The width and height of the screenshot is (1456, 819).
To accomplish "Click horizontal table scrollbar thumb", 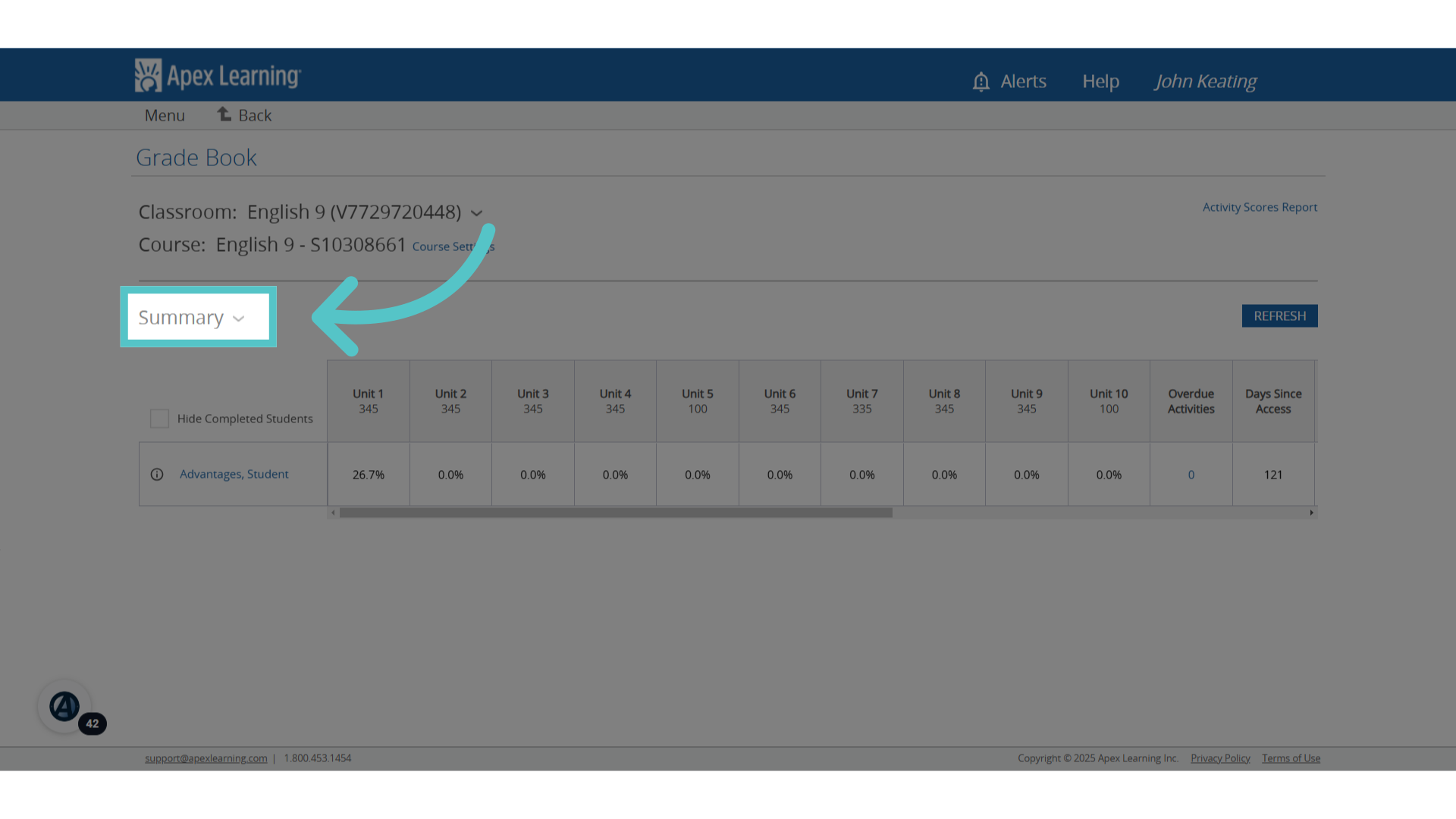I will pos(616,513).
